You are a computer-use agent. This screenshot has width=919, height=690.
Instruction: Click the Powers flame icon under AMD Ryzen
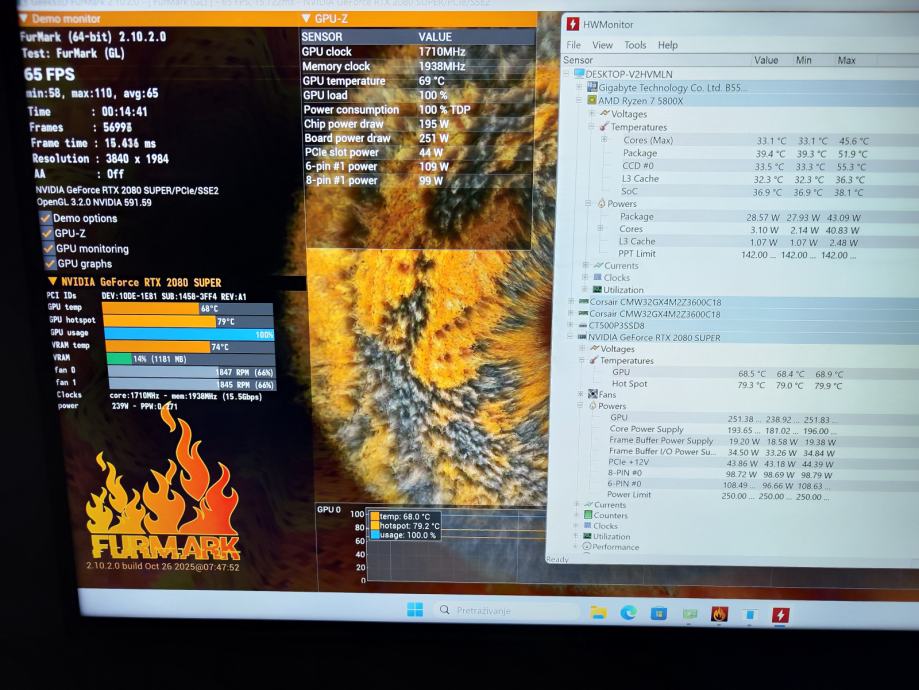(601, 203)
